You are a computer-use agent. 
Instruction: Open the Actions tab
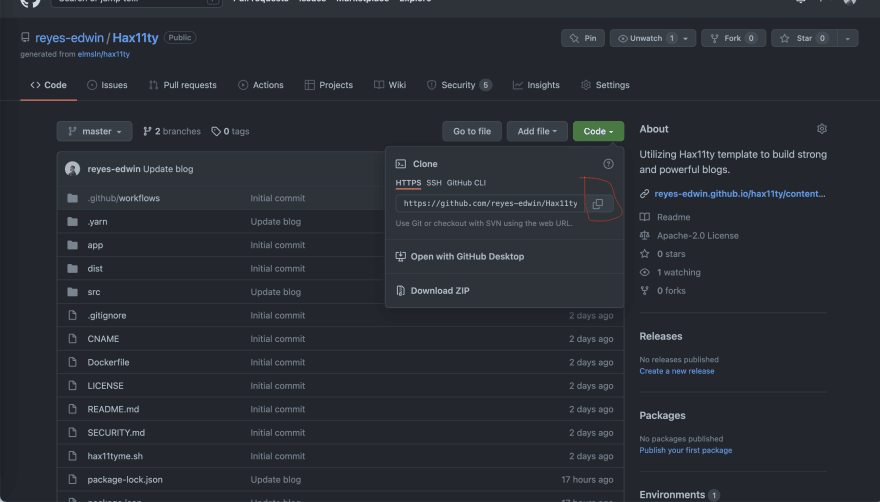tap(261, 85)
